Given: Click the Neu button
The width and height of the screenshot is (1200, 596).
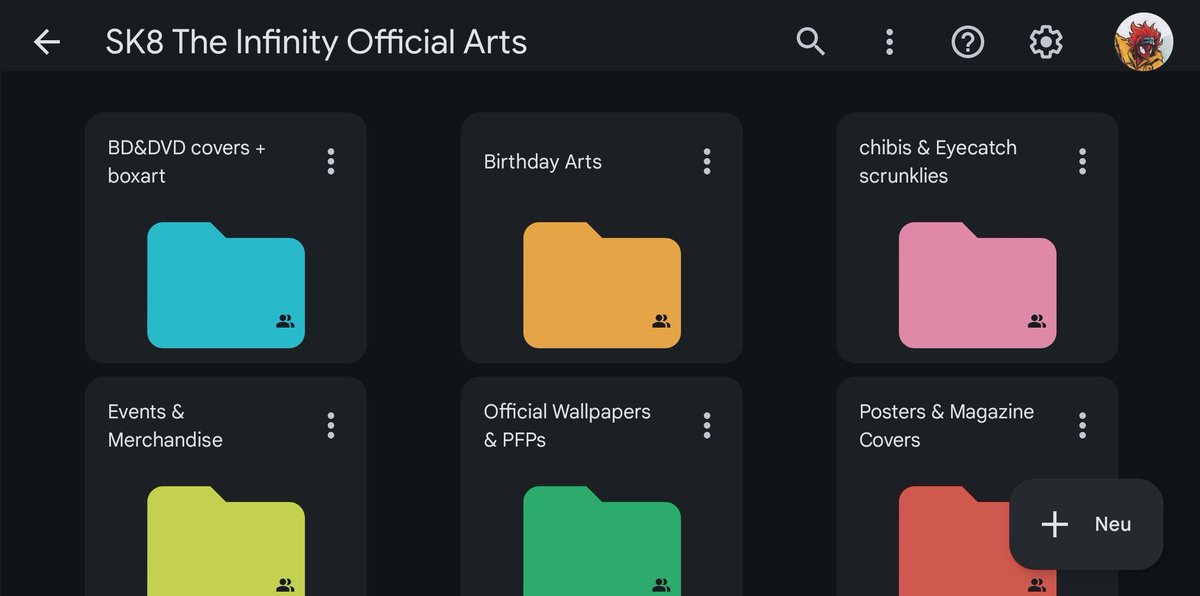Looking at the screenshot, I should [1086, 524].
